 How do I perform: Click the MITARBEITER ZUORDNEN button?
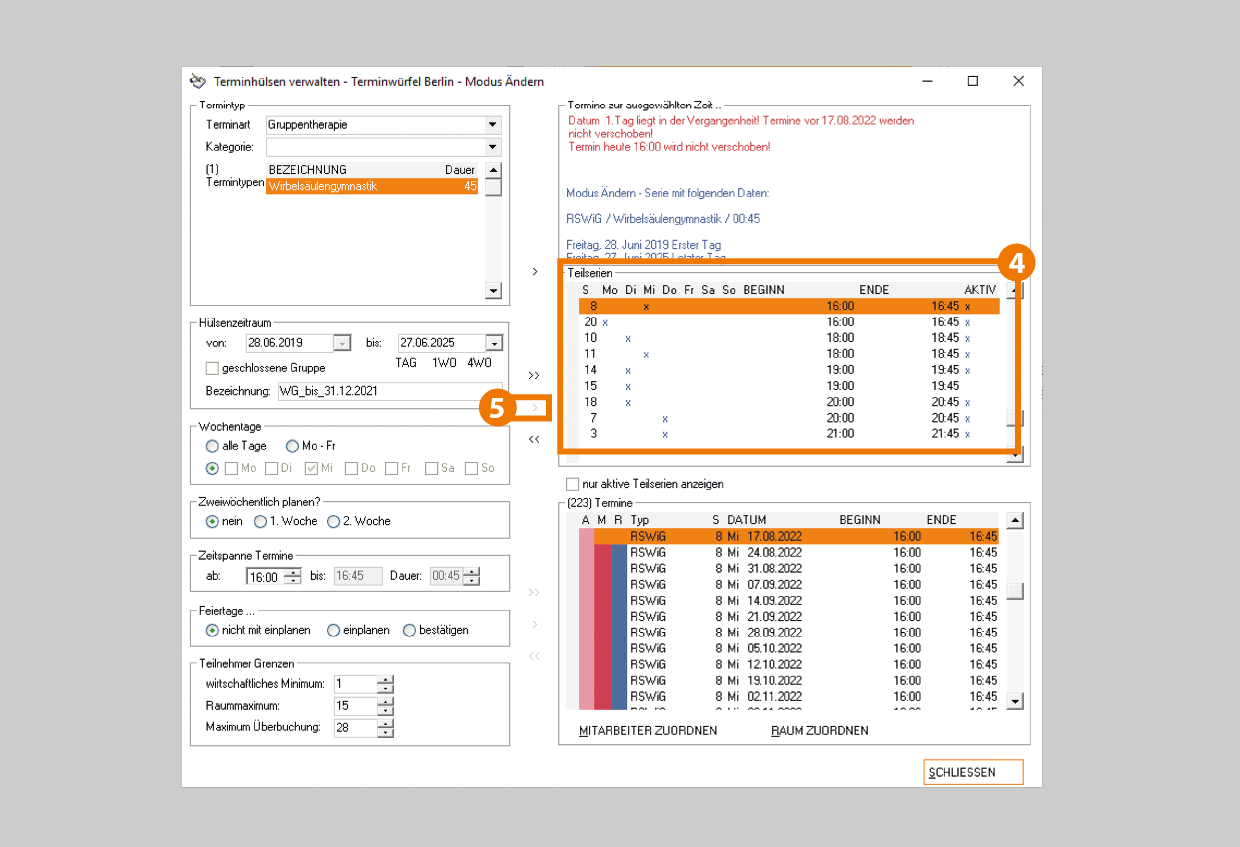tap(648, 731)
